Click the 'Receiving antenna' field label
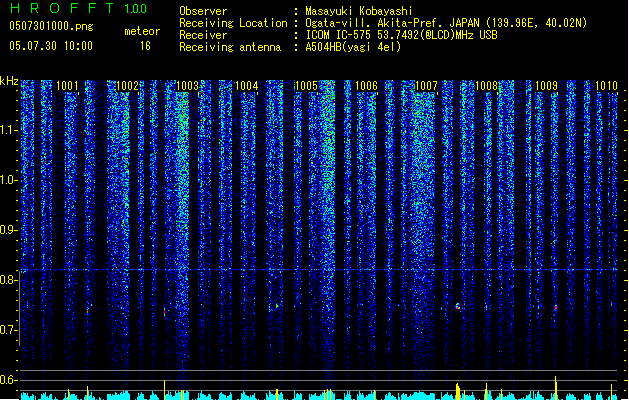The image size is (629, 400). [230, 47]
